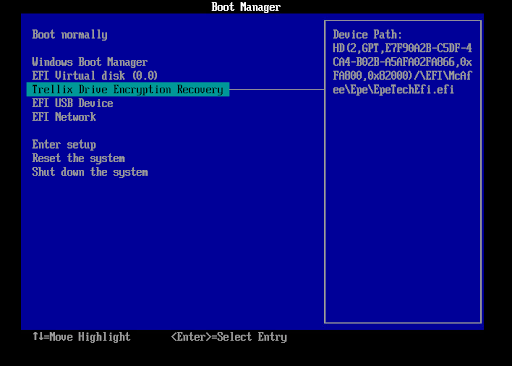Select EFI Virtual disk (0.0)
512x366 pixels.
95,76
